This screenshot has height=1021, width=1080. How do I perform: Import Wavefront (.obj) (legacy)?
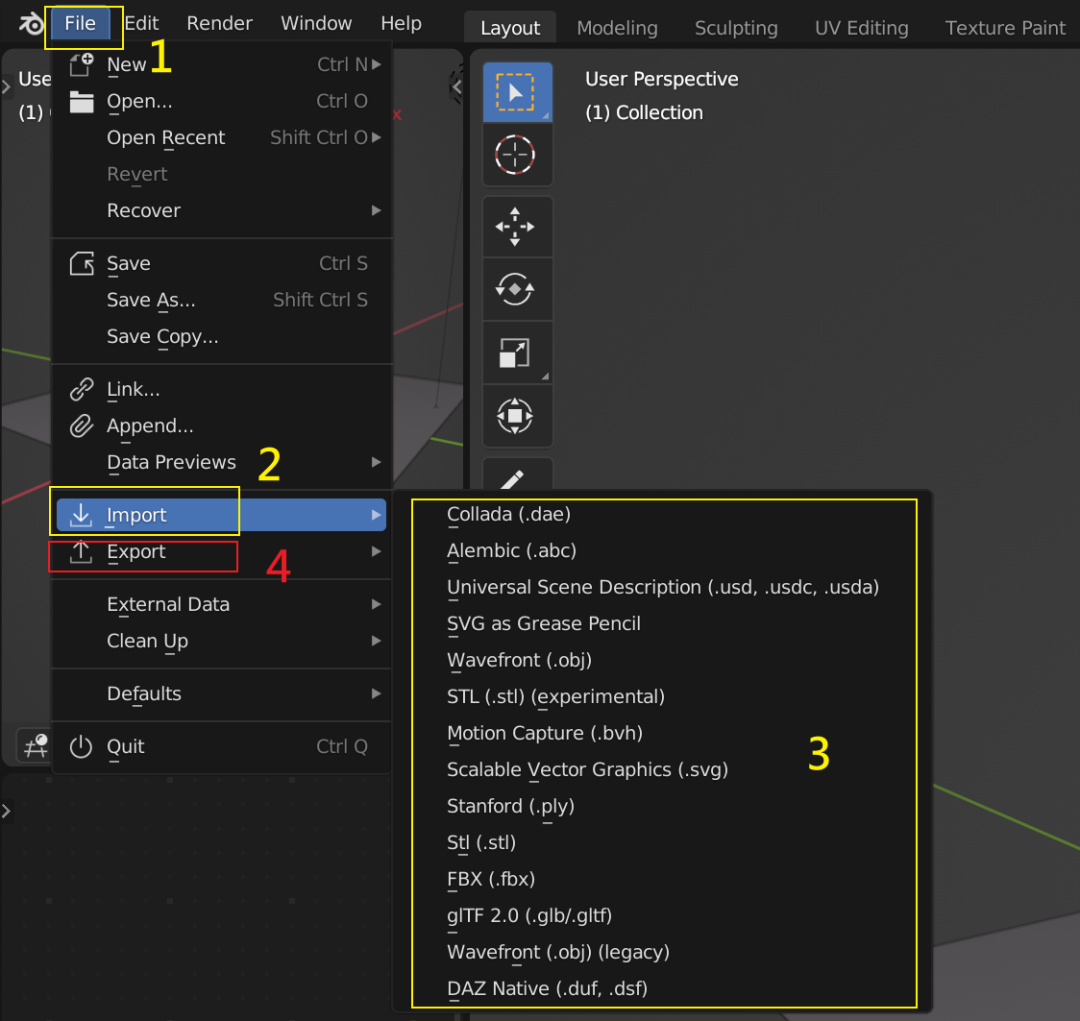tap(665, 952)
